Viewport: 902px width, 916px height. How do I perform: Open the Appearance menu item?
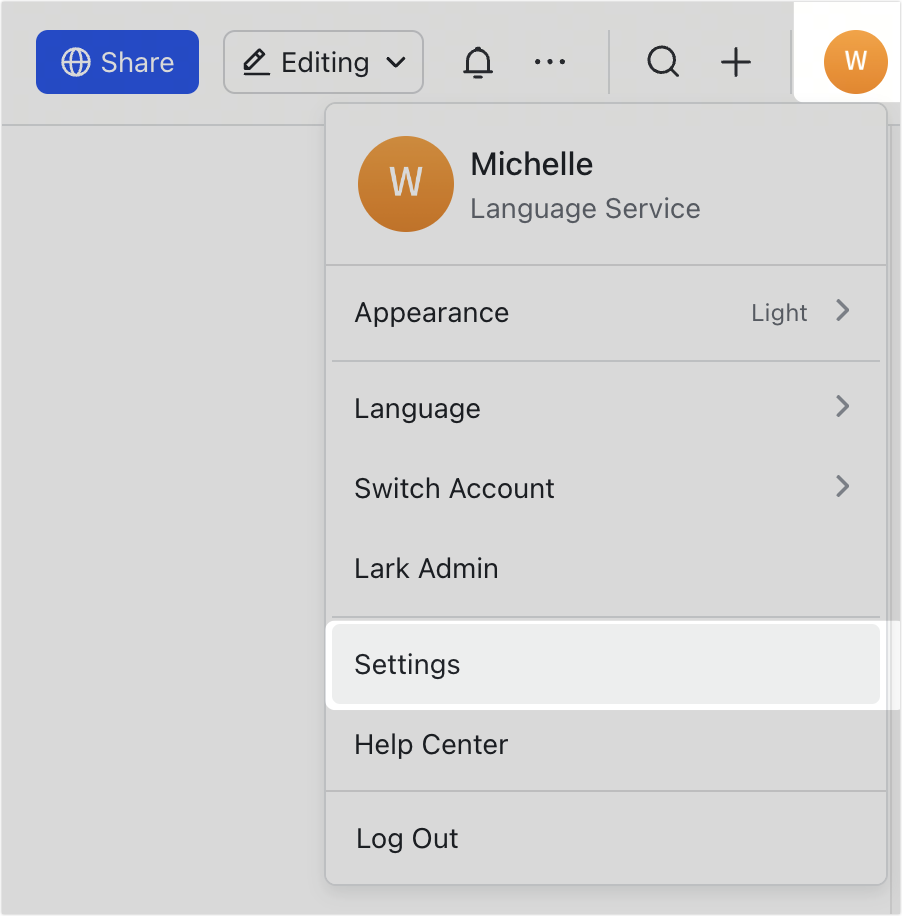pos(606,313)
